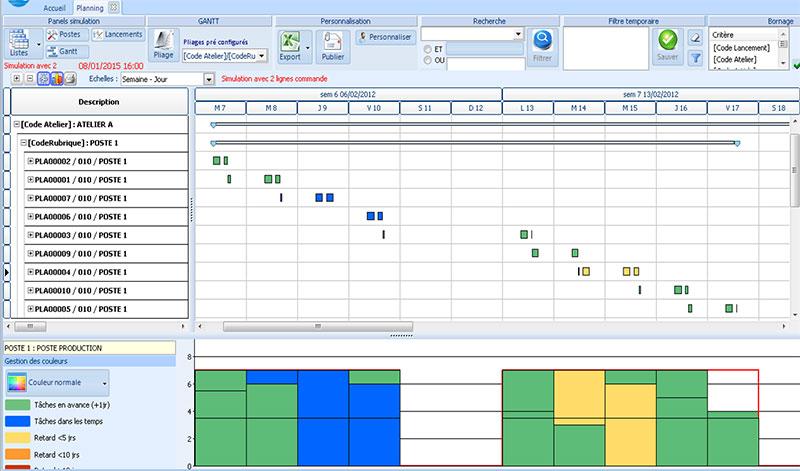Collapse the CodeRubrique POSTE 1 node

(x=23, y=143)
